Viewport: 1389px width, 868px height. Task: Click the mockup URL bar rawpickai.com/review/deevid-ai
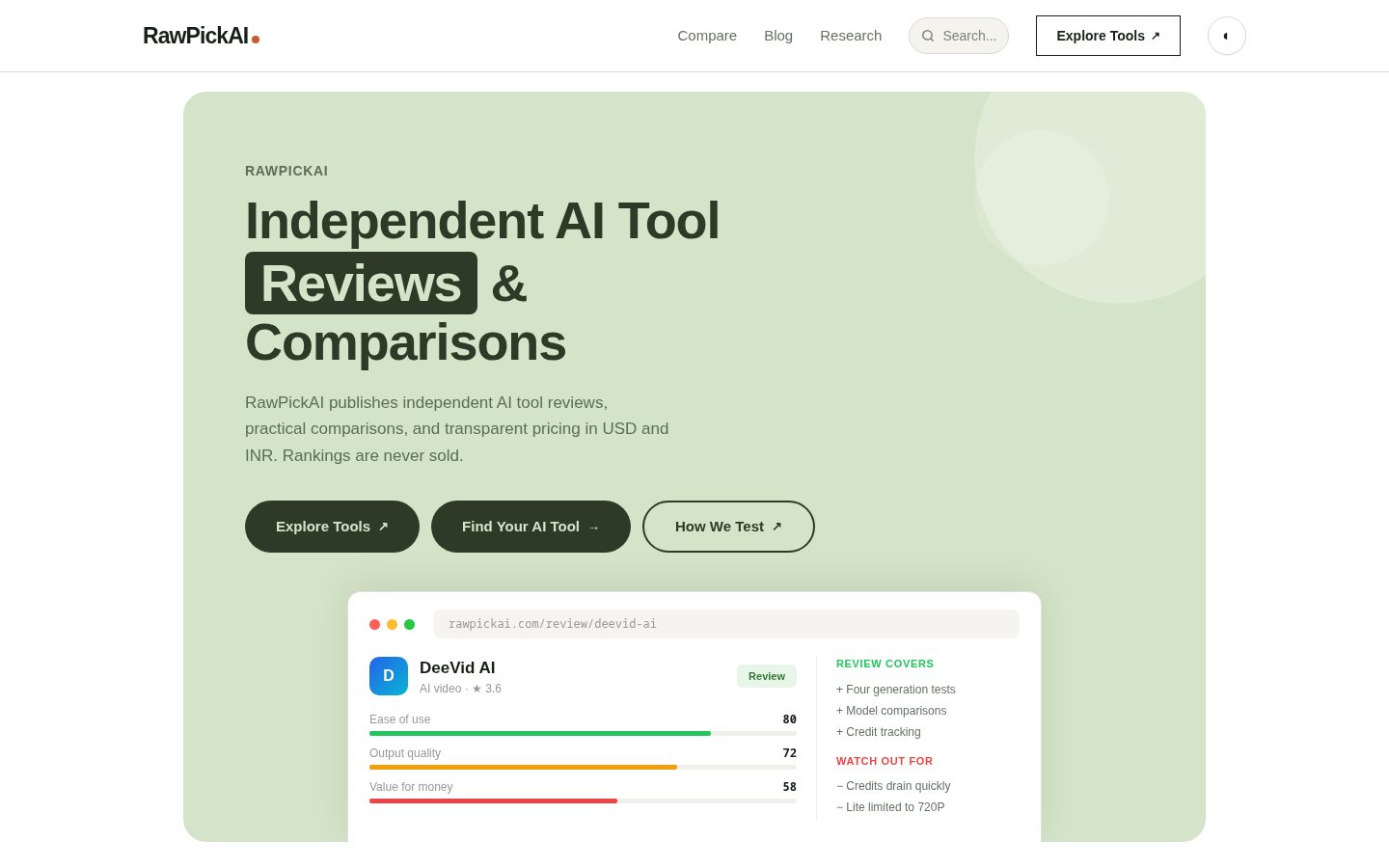pyautogui.click(x=726, y=624)
